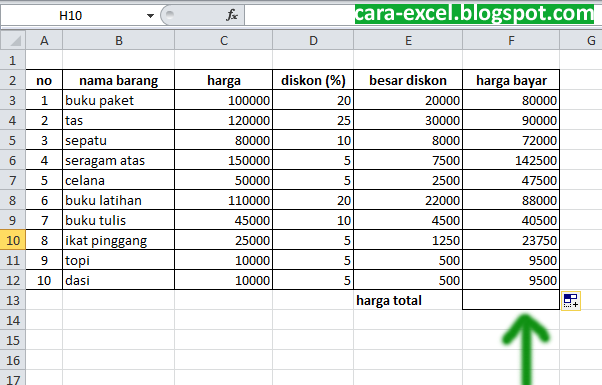Select the 'celana' cell
Image resolution: width=602 pixels, height=385 pixels.
tap(119, 180)
